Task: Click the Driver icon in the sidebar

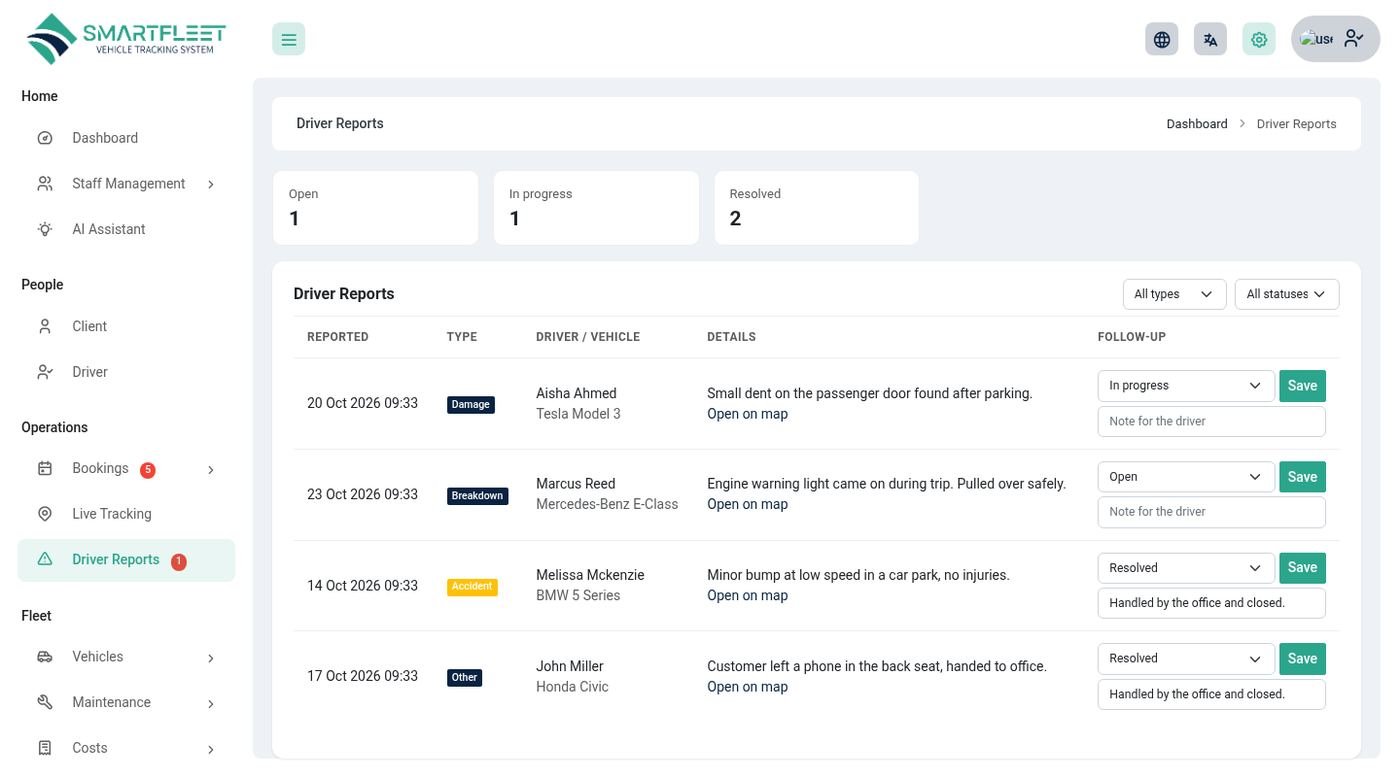Action: point(45,372)
